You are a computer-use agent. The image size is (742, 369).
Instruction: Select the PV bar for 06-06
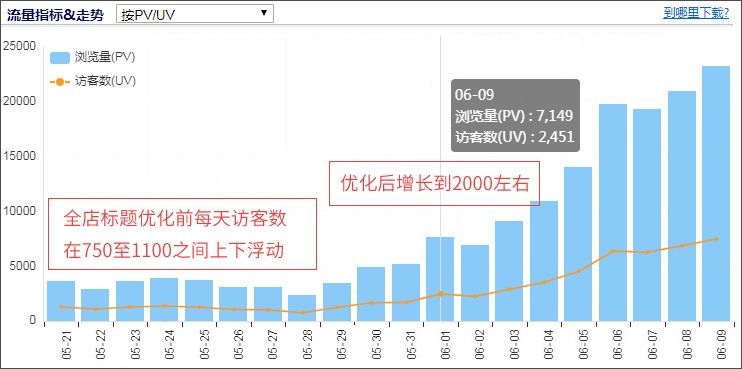(613, 212)
